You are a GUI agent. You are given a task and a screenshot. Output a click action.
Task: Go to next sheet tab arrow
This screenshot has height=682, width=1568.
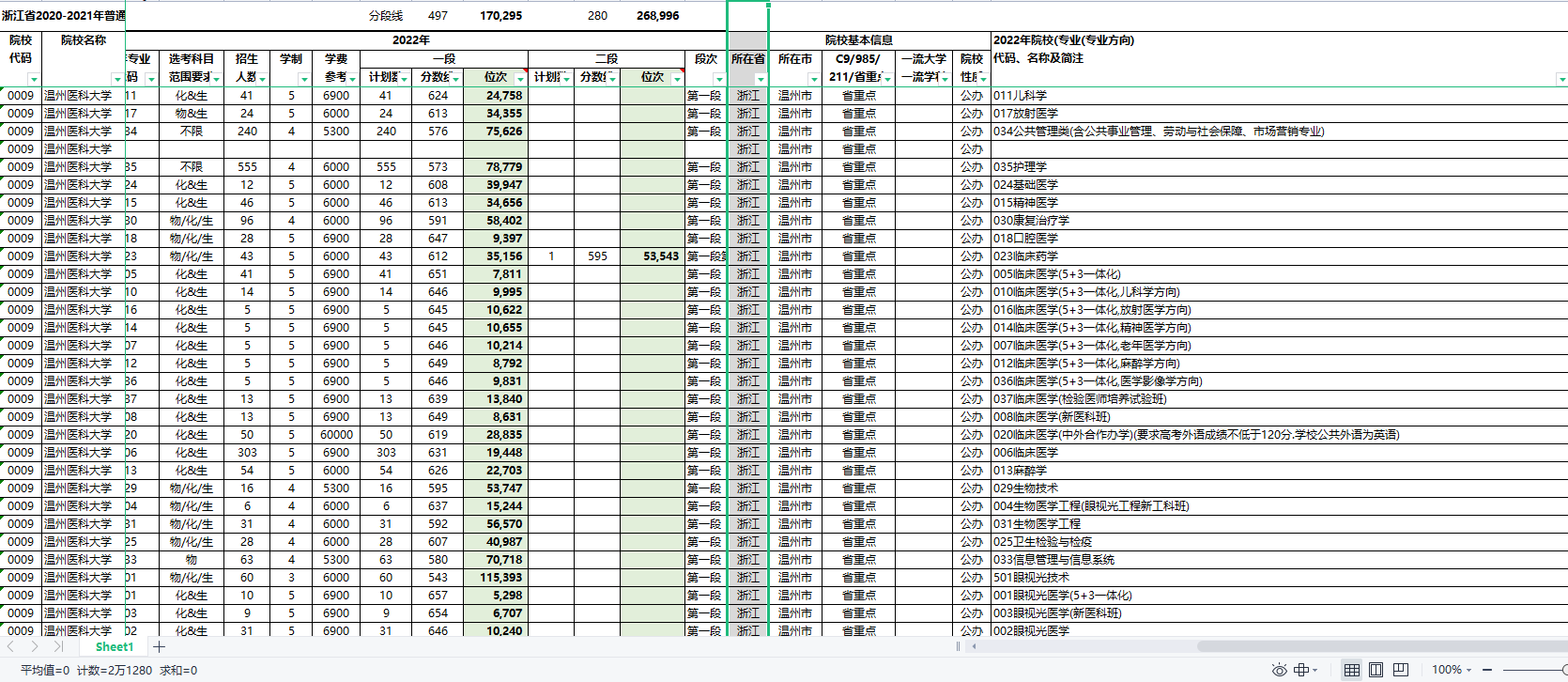(x=35, y=646)
